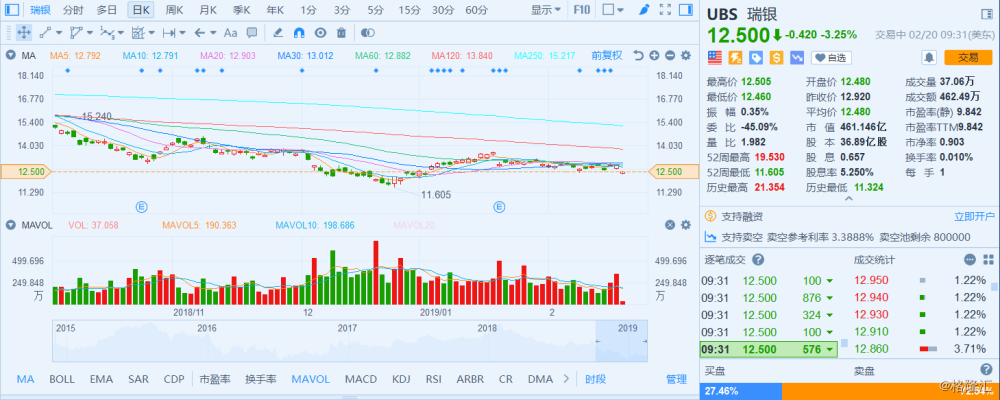
Task: Expand polyline shape tool dropdown arrow
Action: click(x=90, y=33)
